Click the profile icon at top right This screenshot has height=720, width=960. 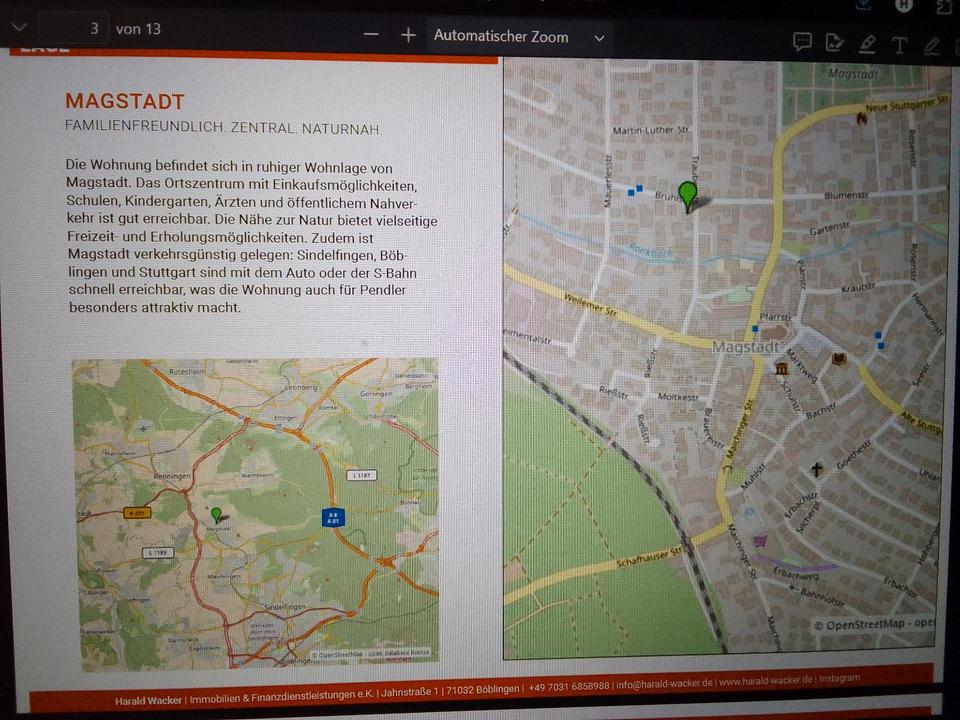click(x=904, y=5)
